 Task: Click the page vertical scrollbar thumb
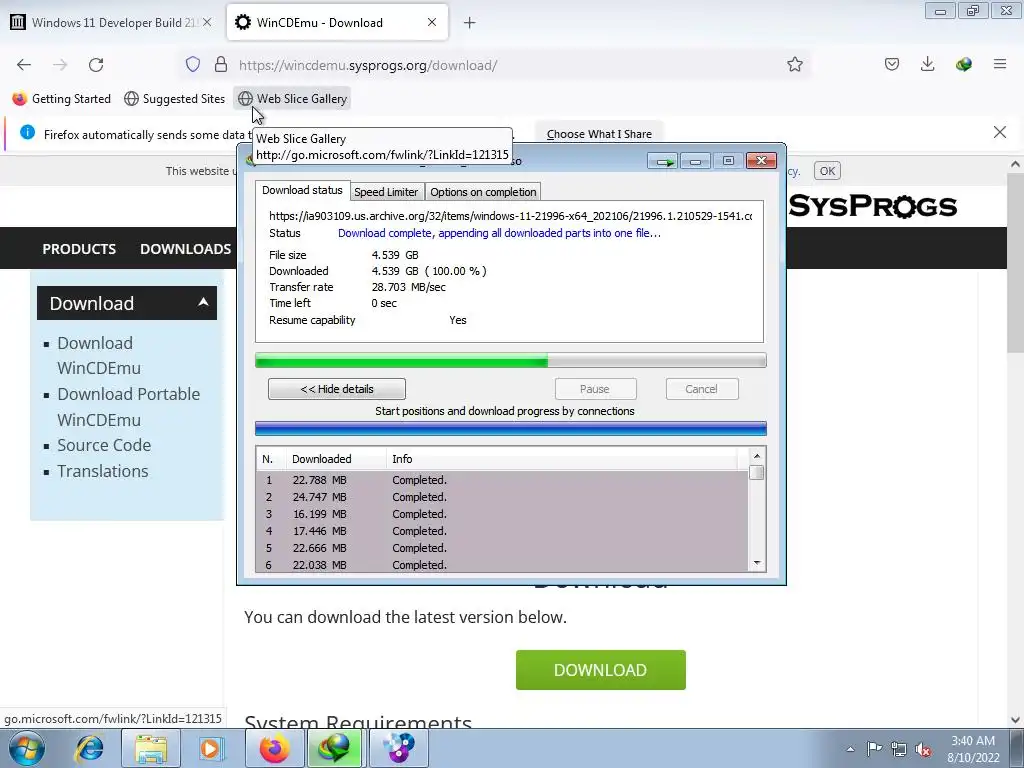pyautogui.click(x=1015, y=263)
